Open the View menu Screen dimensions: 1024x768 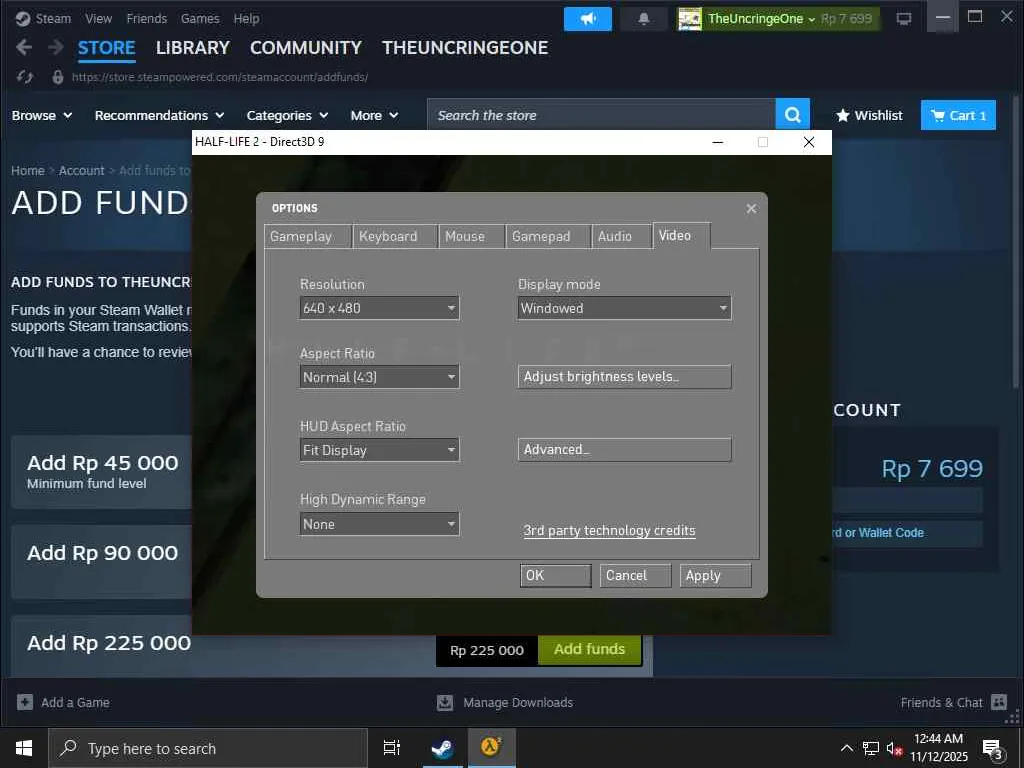[99, 19]
